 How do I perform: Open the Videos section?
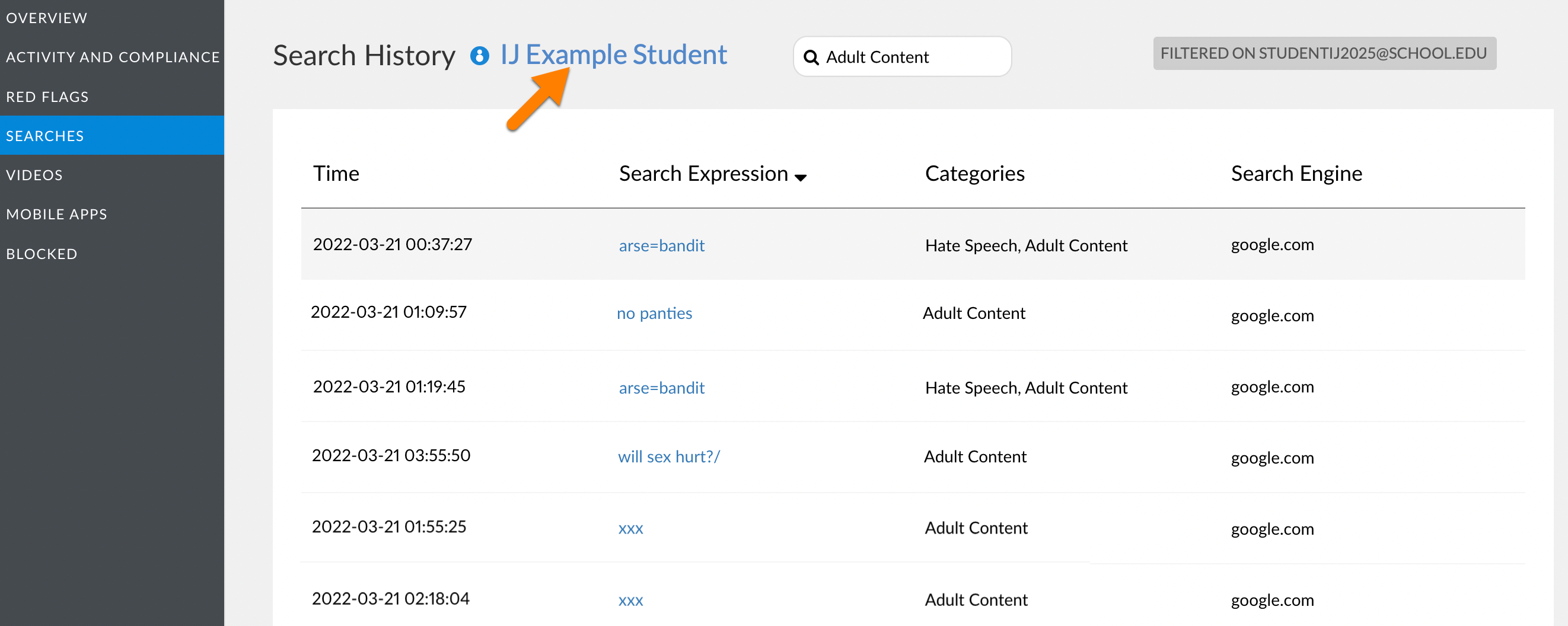coord(35,175)
